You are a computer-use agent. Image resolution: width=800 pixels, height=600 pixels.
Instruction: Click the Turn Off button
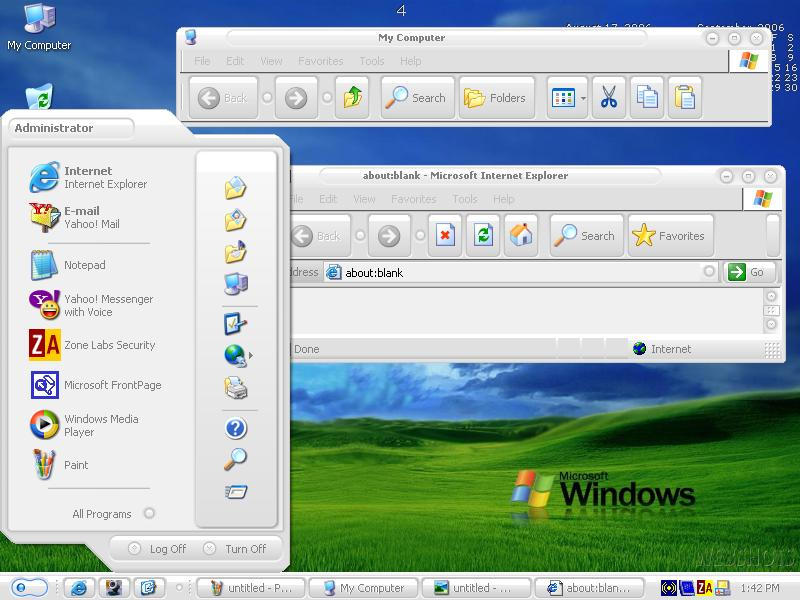(x=235, y=549)
